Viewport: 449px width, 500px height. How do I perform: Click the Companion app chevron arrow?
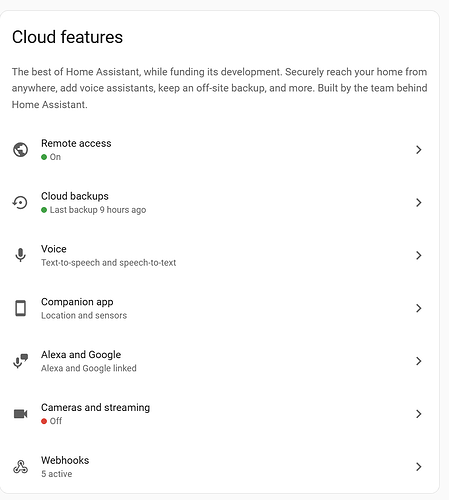pyautogui.click(x=419, y=308)
